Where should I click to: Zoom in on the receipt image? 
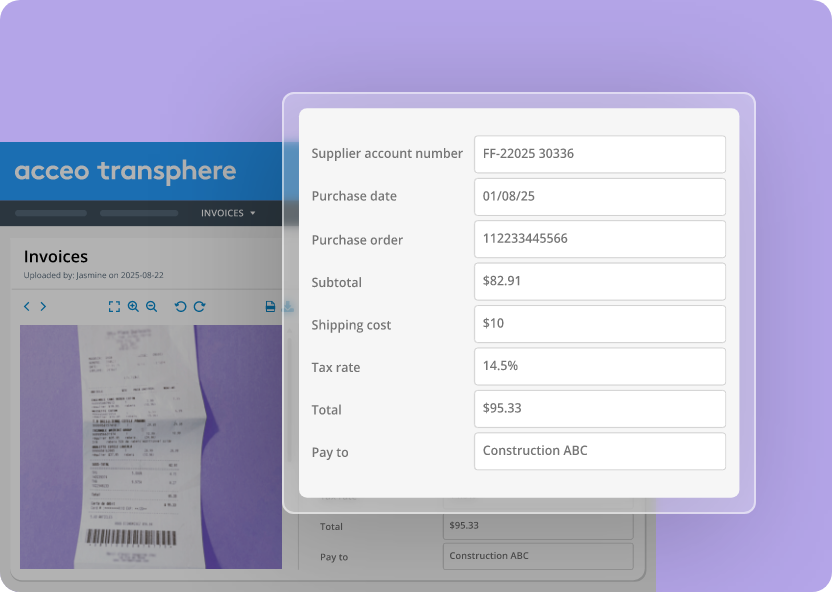[133, 306]
